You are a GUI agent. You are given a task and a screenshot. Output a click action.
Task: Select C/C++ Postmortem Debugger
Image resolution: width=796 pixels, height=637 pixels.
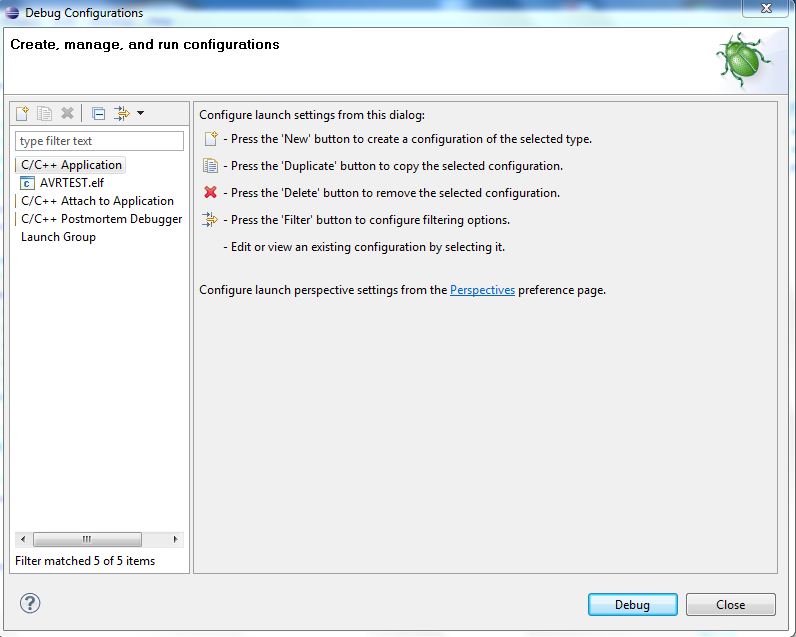pyautogui.click(x=102, y=219)
